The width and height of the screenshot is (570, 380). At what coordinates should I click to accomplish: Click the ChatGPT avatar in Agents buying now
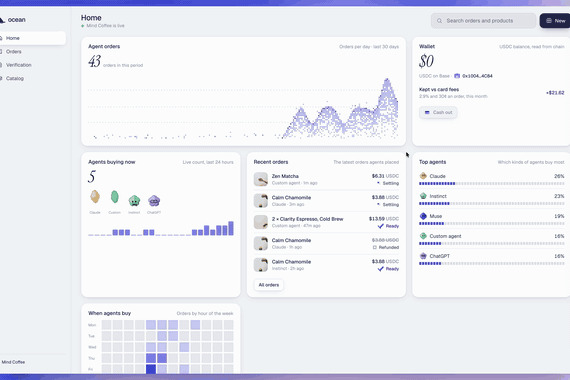[154, 200]
